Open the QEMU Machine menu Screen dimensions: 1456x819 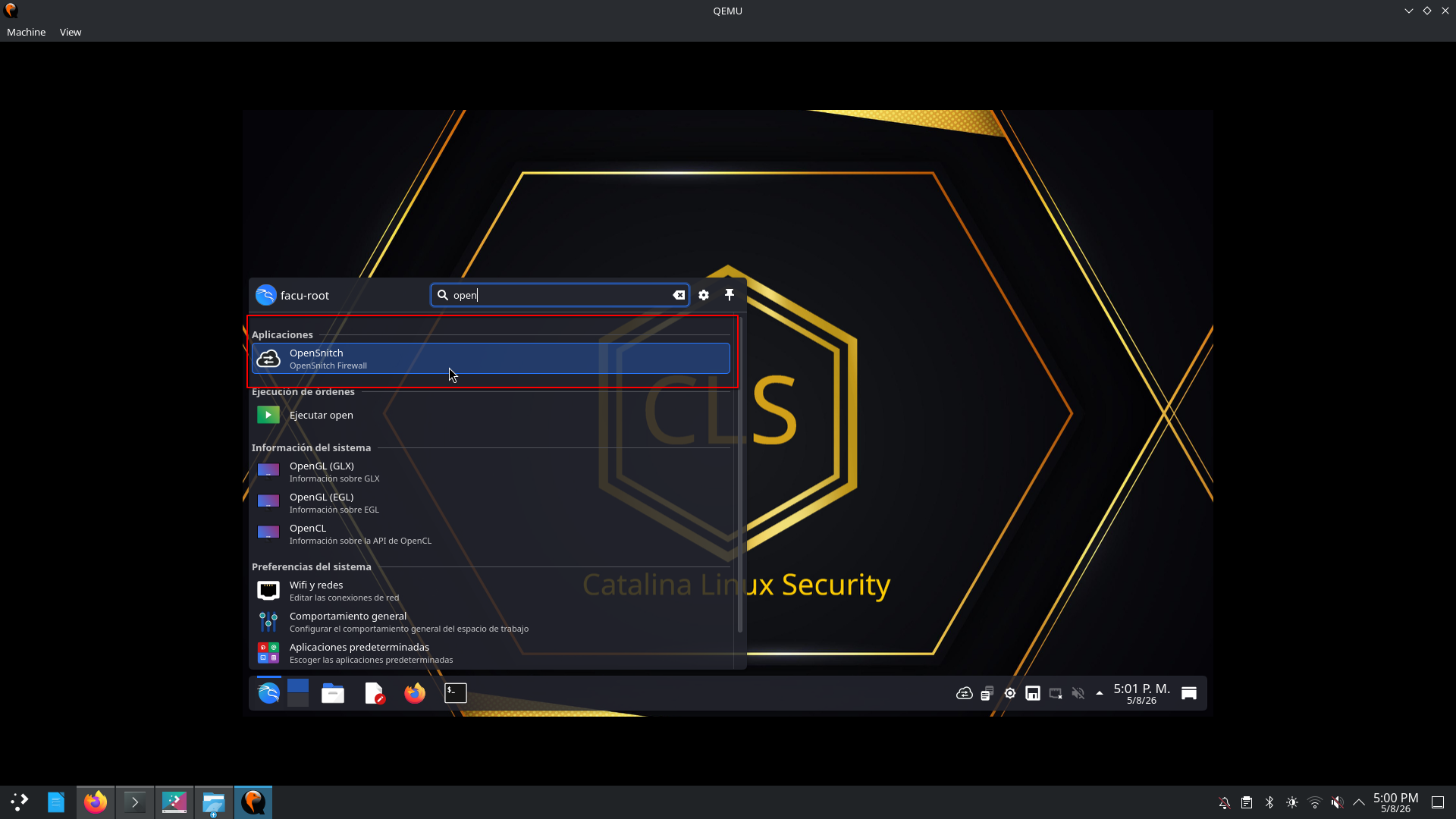[27, 32]
